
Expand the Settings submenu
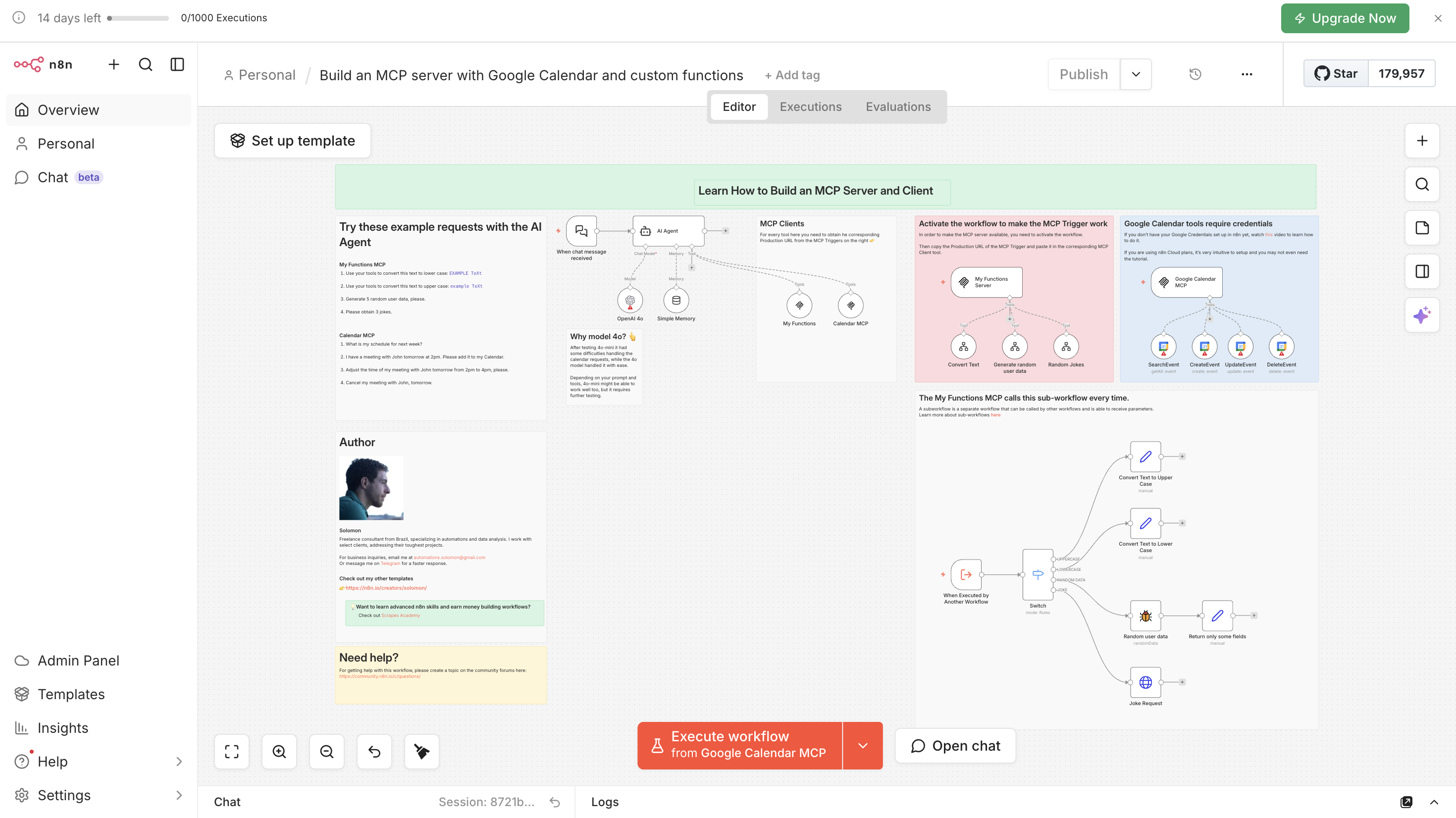point(179,795)
